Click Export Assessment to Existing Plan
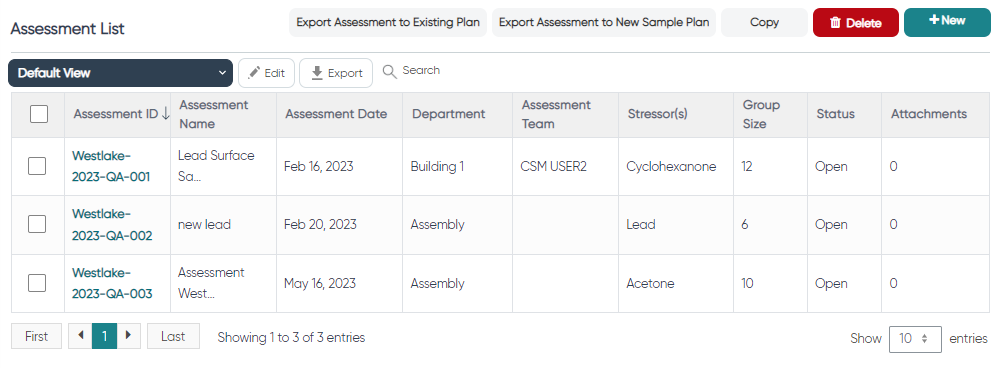The height and width of the screenshot is (368, 995). 388,22
